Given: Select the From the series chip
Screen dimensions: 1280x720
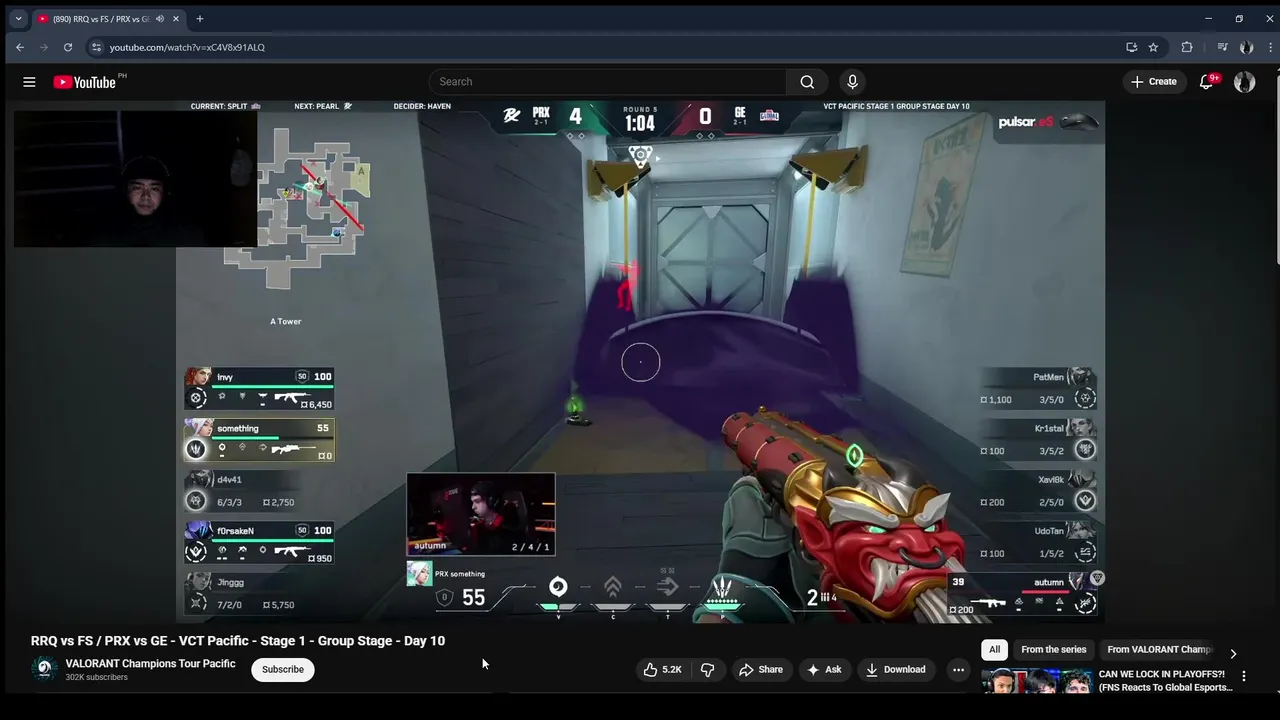Looking at the screenshot, I should tap(1053, 649).
